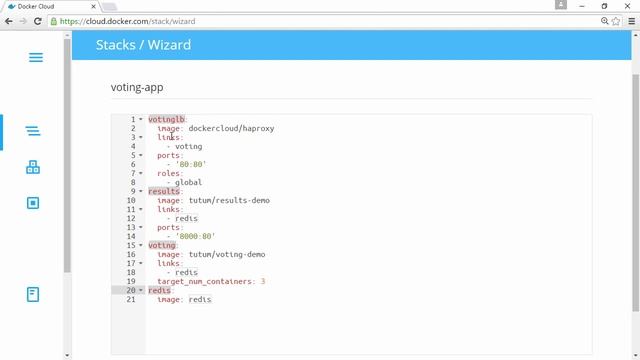Click line number 21 in gutter
Screen dimensions: 640x360
pyautogui.click(x=131, y=299)
